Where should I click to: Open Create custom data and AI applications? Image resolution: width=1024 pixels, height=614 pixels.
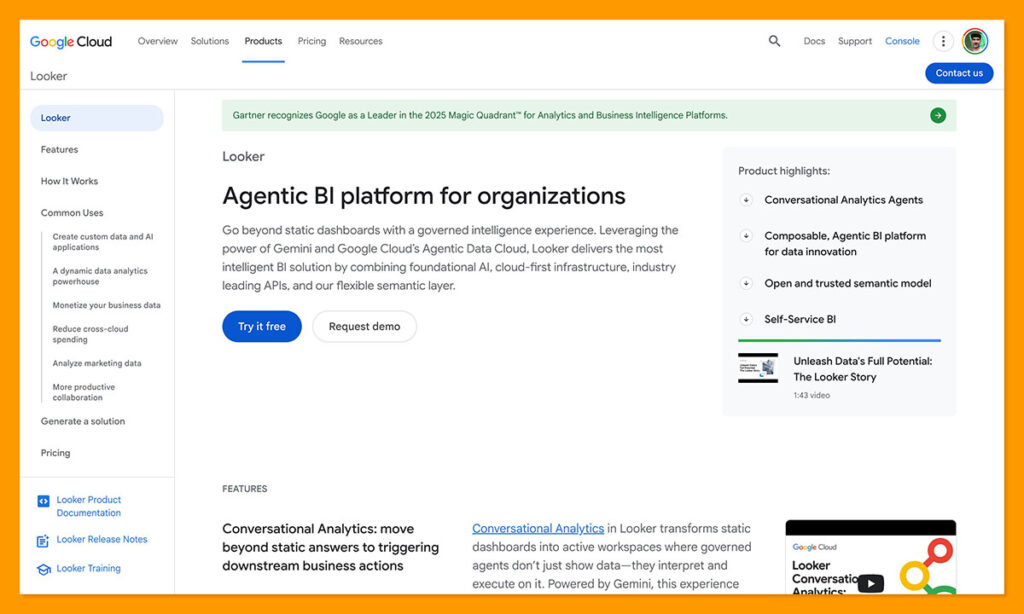click(103, 242)
